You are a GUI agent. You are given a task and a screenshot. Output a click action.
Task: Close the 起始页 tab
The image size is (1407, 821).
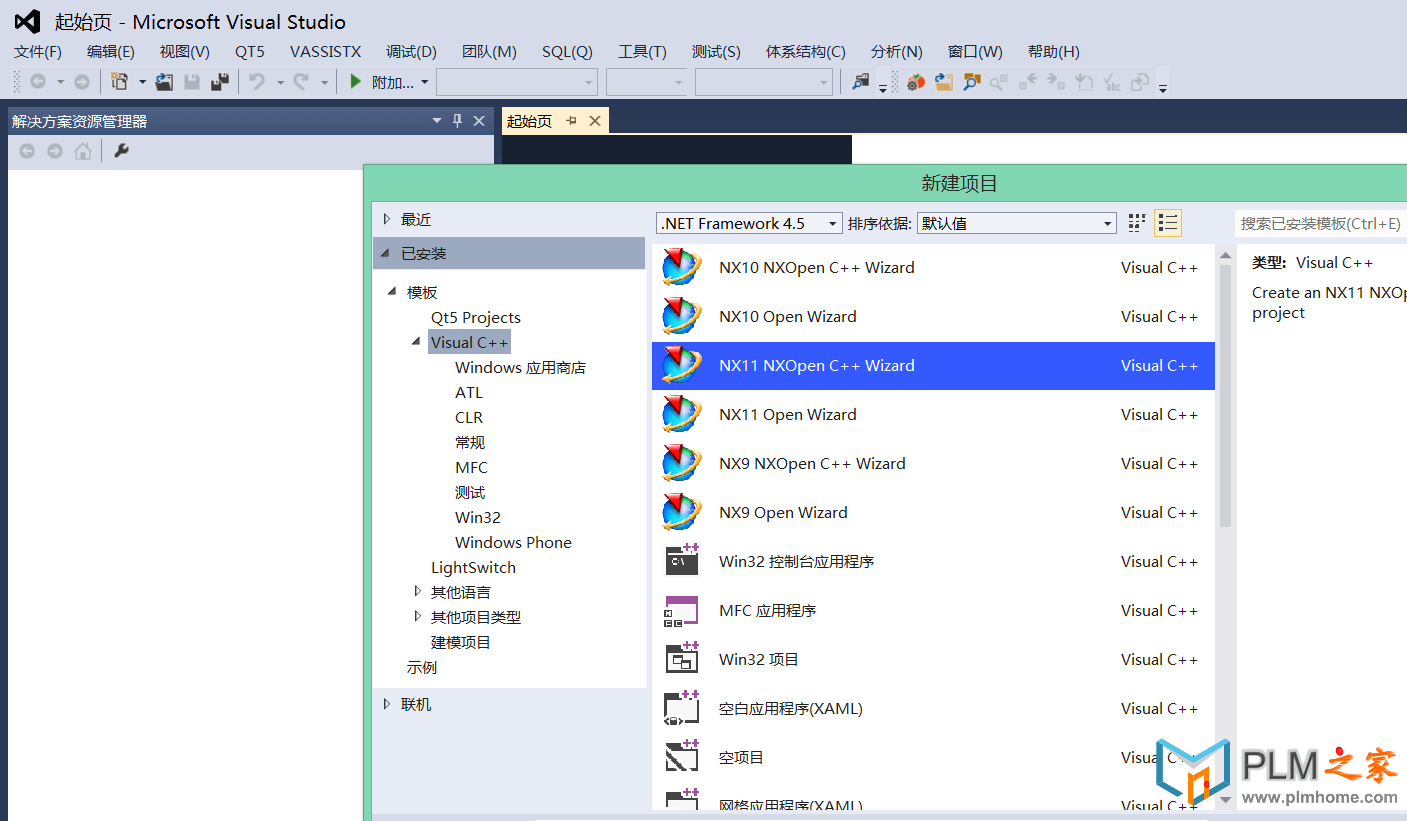click(595, 121)
